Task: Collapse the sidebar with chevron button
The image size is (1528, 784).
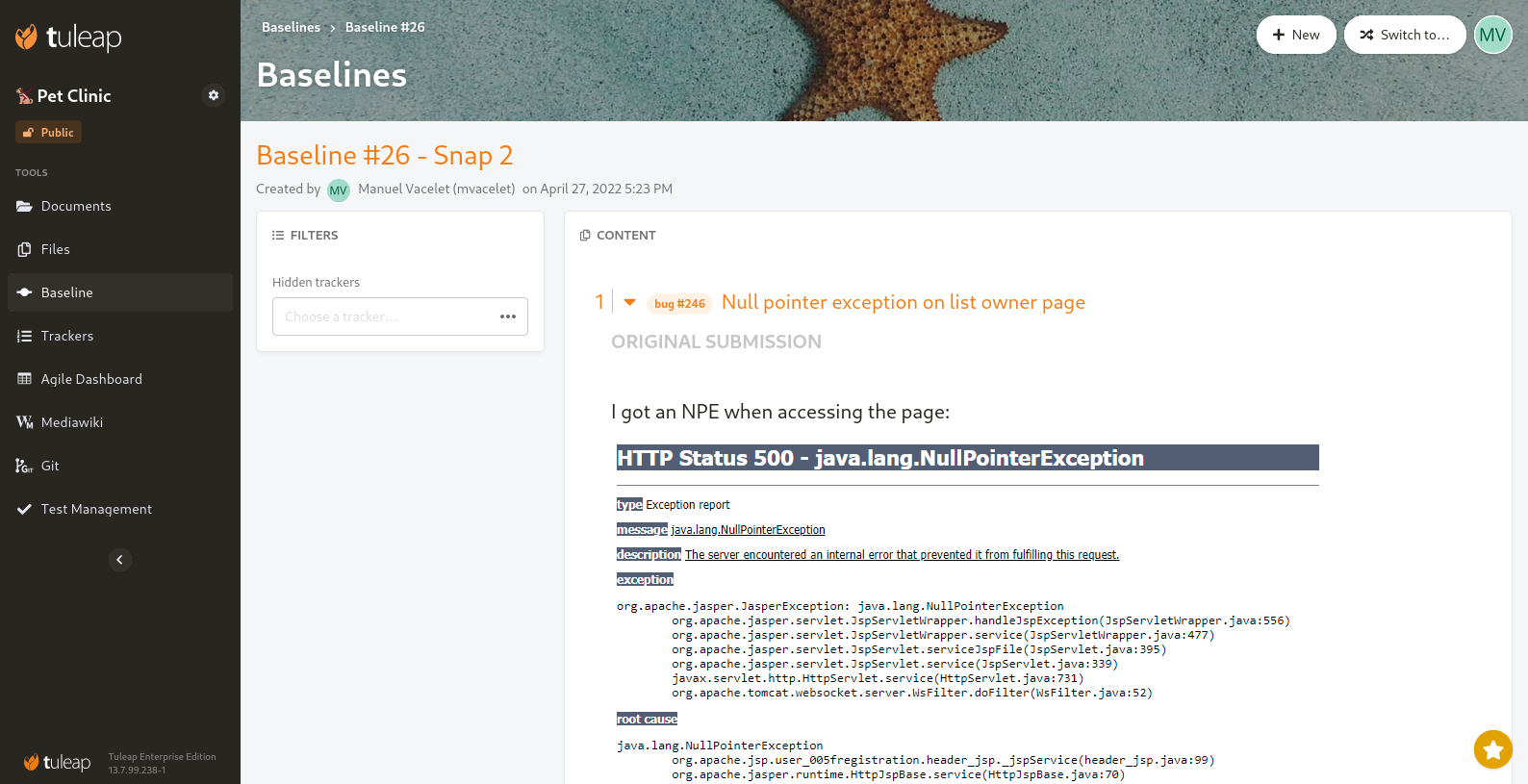Action: click(x=119, y=560)
